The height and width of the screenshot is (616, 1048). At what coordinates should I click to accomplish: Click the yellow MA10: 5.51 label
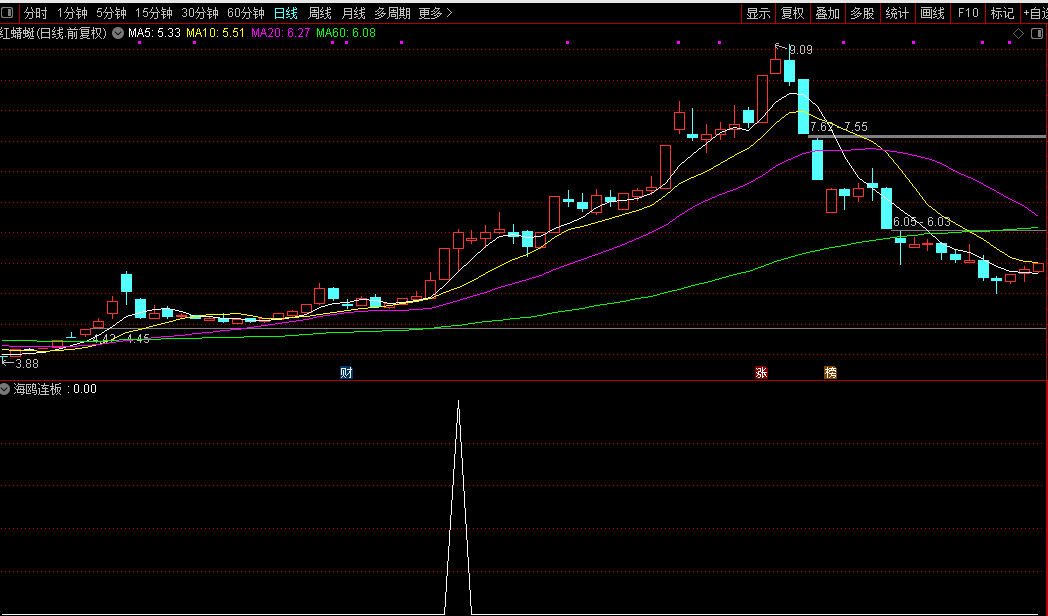(215, 33)
